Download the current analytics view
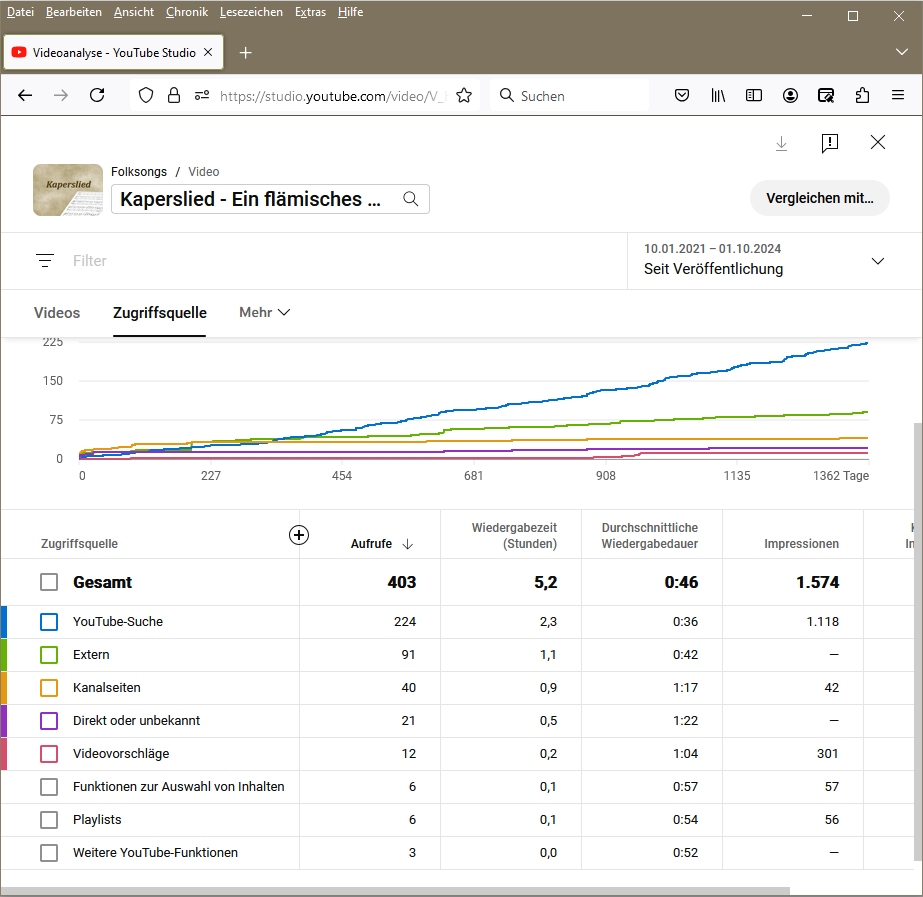This screenshot has width=923, height=897. point(781,143)
